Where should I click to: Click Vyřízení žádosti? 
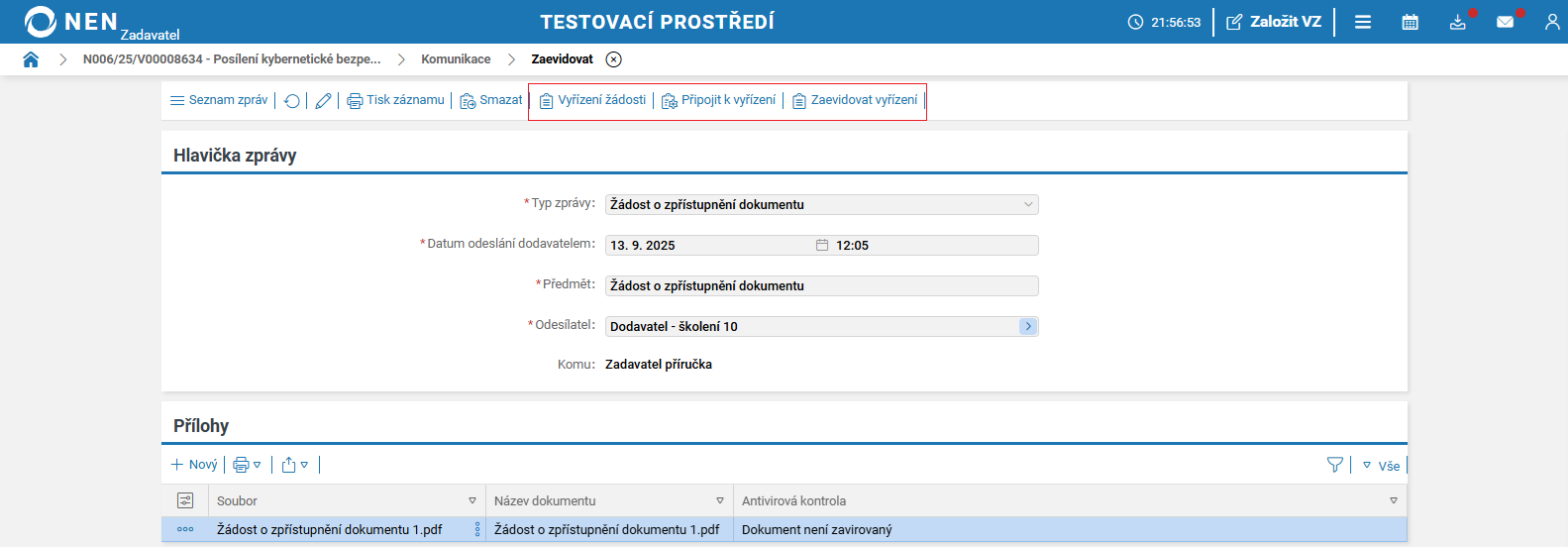592,100
